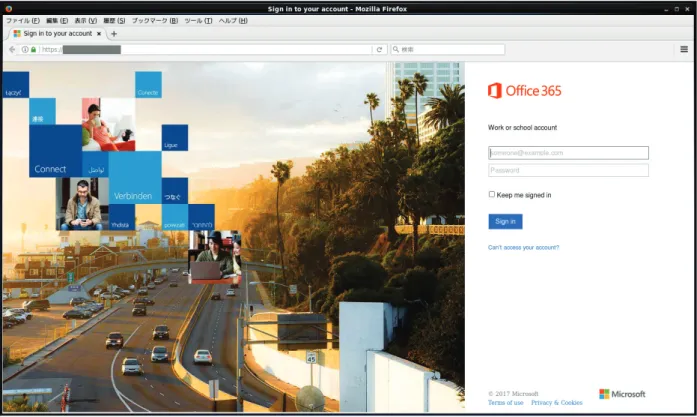Open the 履歴 (History) menu
This screenshot has height=417, width=697.
coord(114,20)
